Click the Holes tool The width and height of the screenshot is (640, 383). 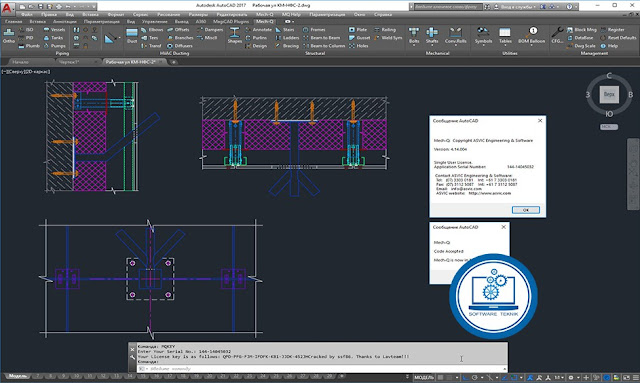point(359,46)
